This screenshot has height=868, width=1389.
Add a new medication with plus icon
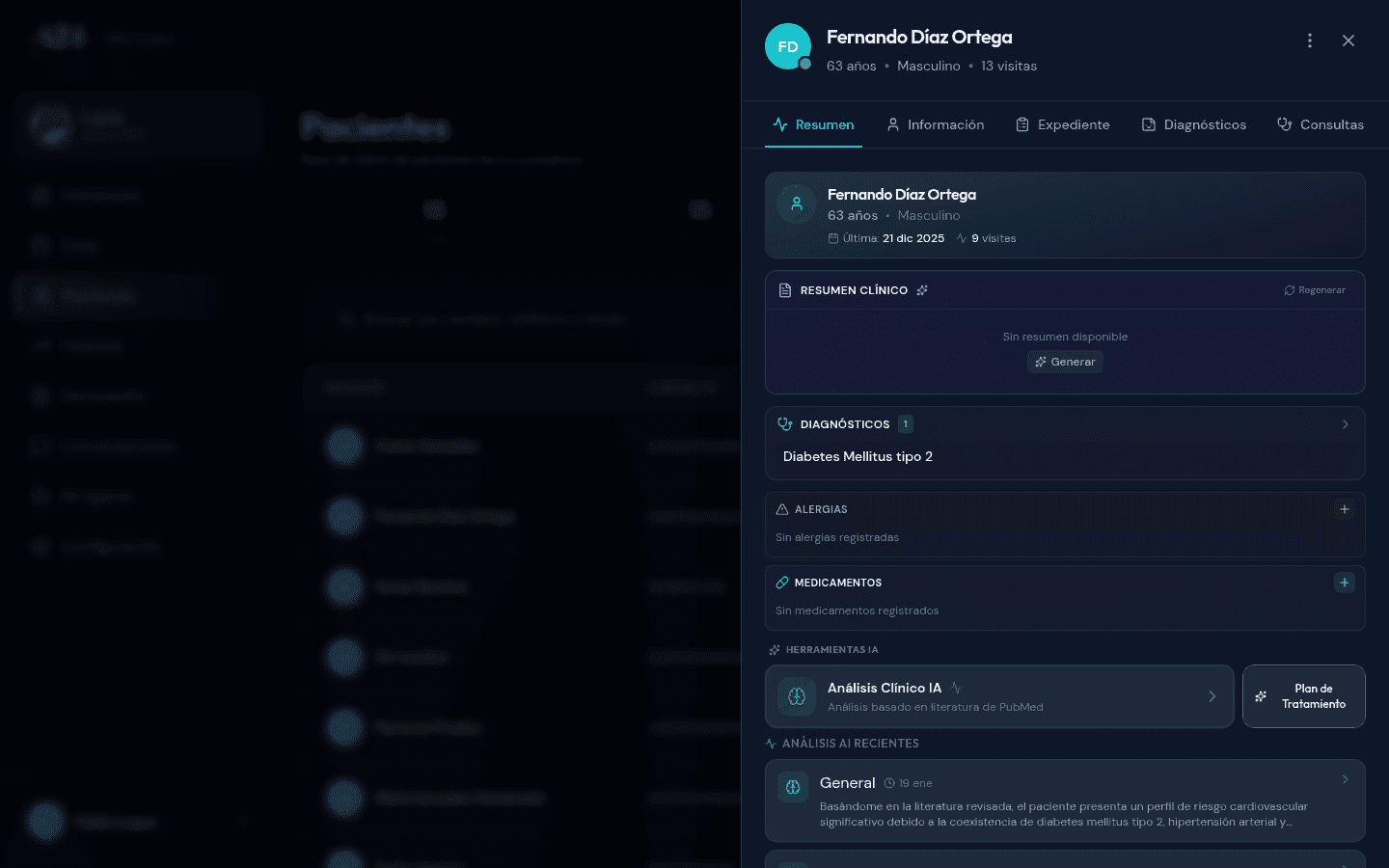coord(1345,583)
